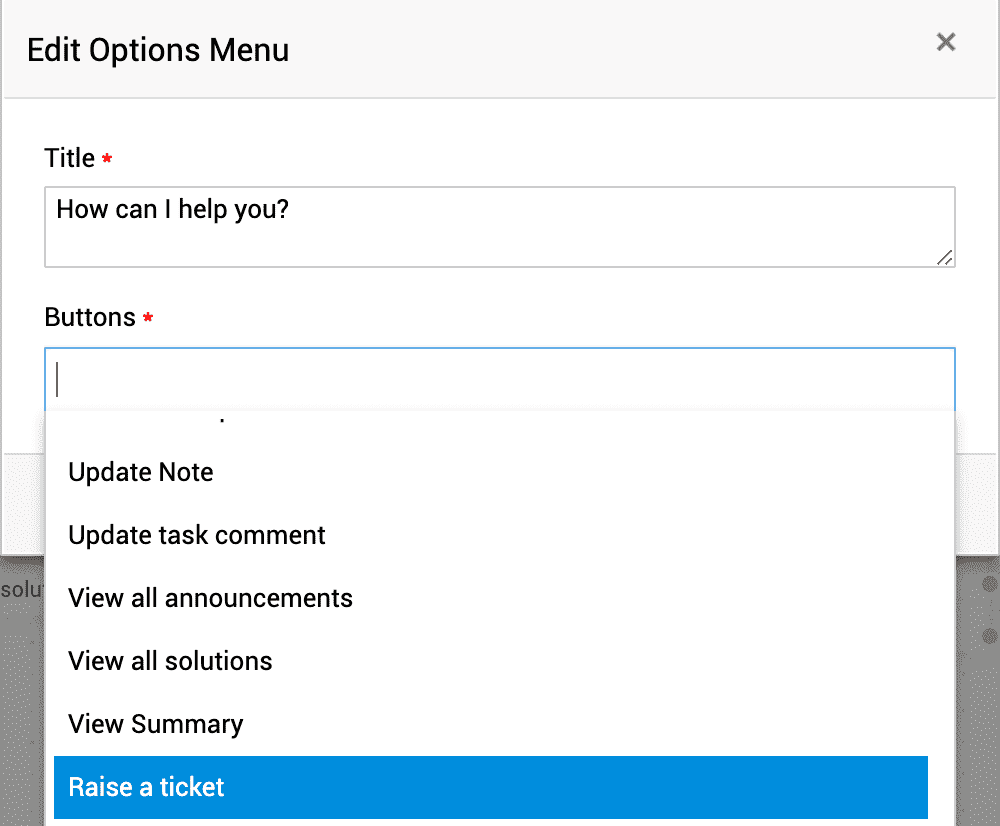Click the "Edit Options Menu" dialog header
Viewport: 1000px width, 826px height.
pos(157,49)
